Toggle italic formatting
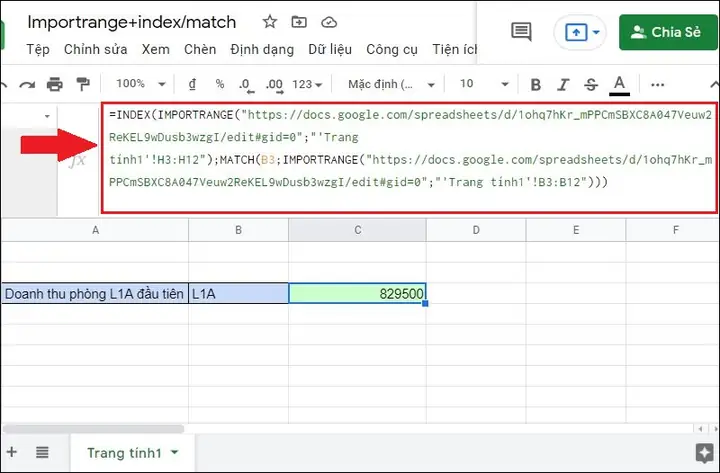Viewport: 720px width, 473px height. (563, 84)
